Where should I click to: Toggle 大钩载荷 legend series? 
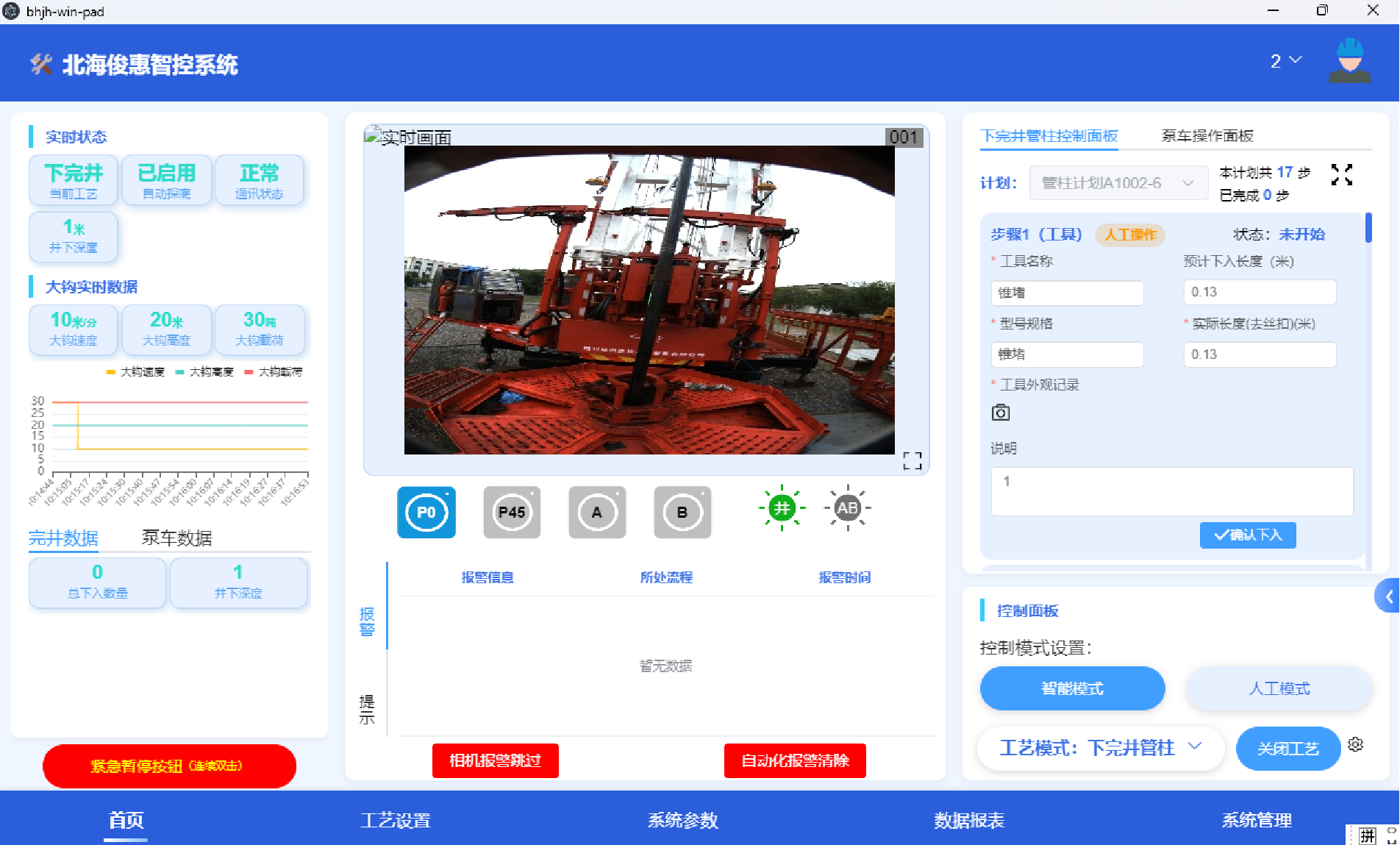tap(274, 372)
